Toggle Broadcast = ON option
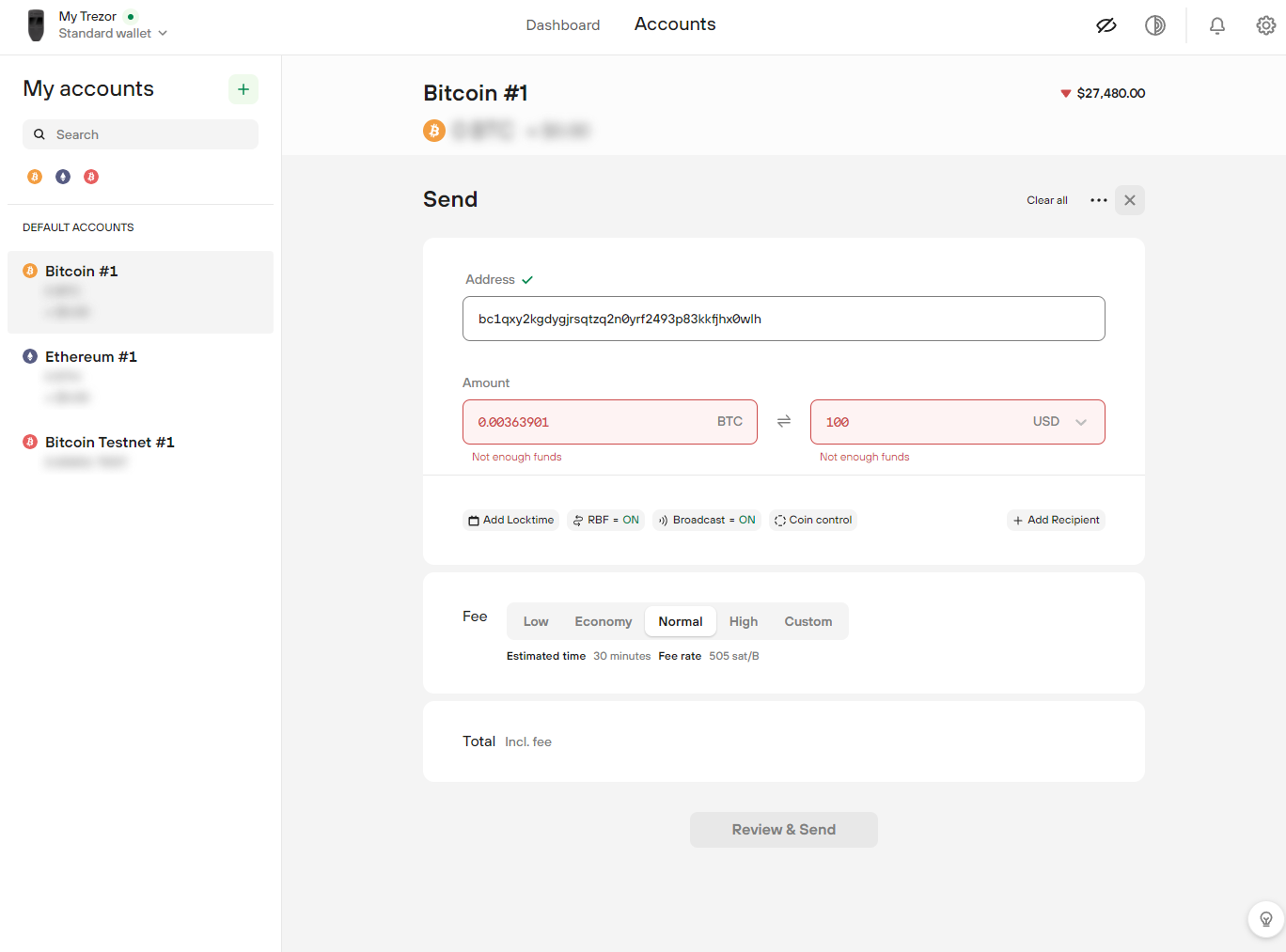 707,520
